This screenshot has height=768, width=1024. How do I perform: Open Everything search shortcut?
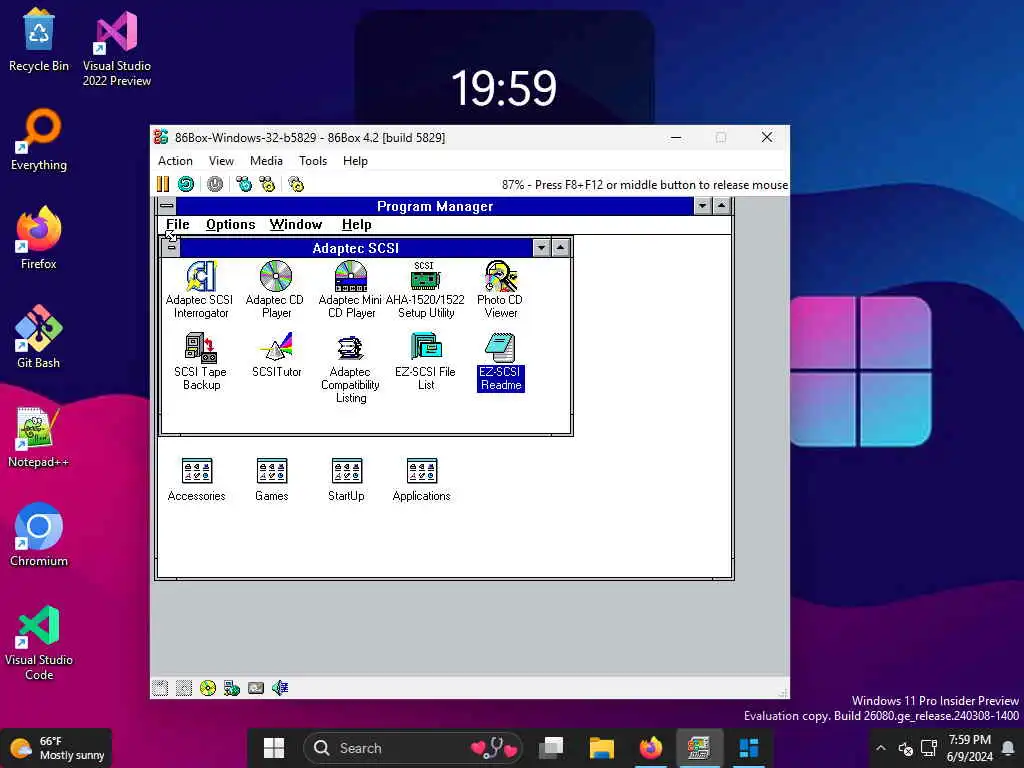pyautogui.click(x=39, y=139)
